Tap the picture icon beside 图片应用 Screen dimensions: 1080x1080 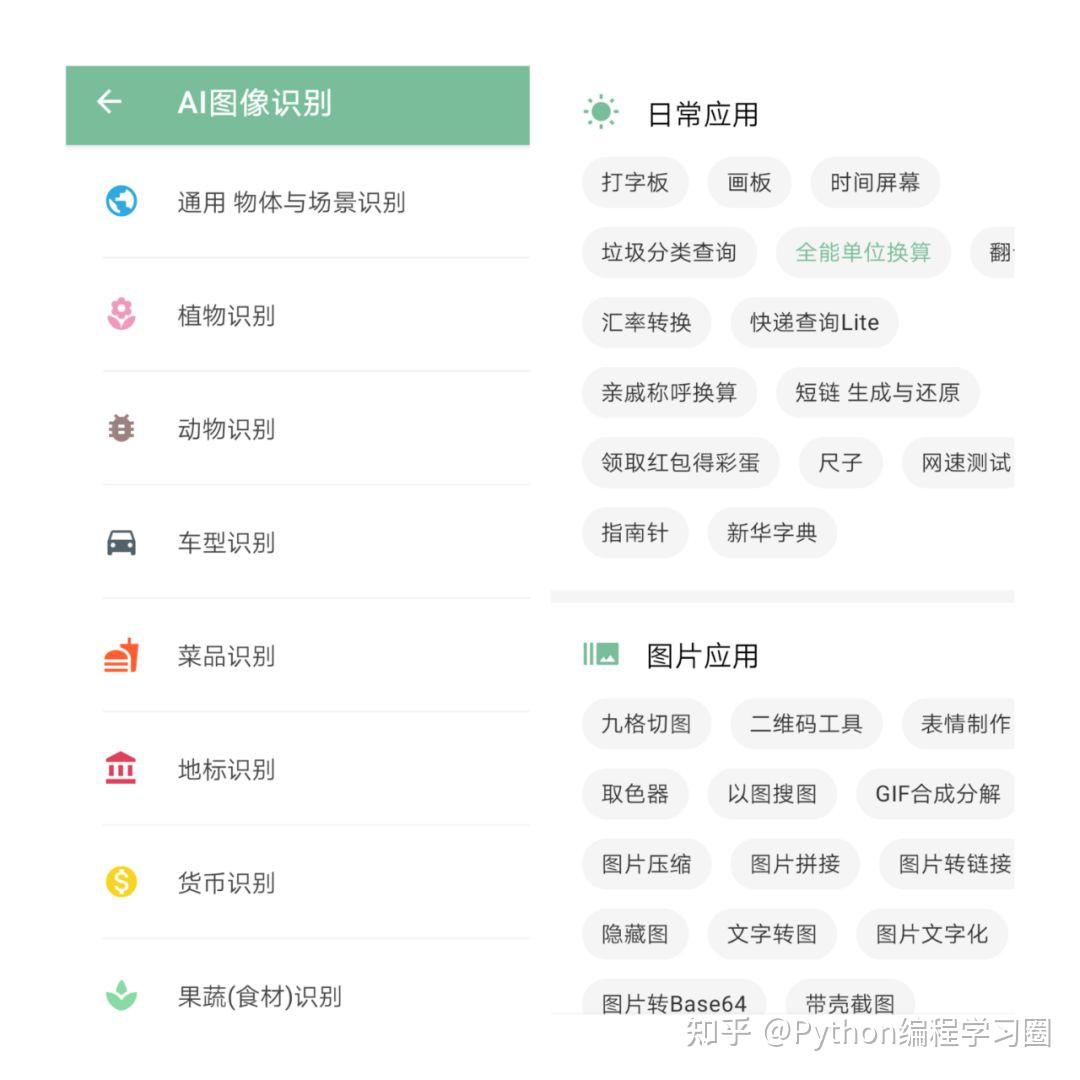600,654
